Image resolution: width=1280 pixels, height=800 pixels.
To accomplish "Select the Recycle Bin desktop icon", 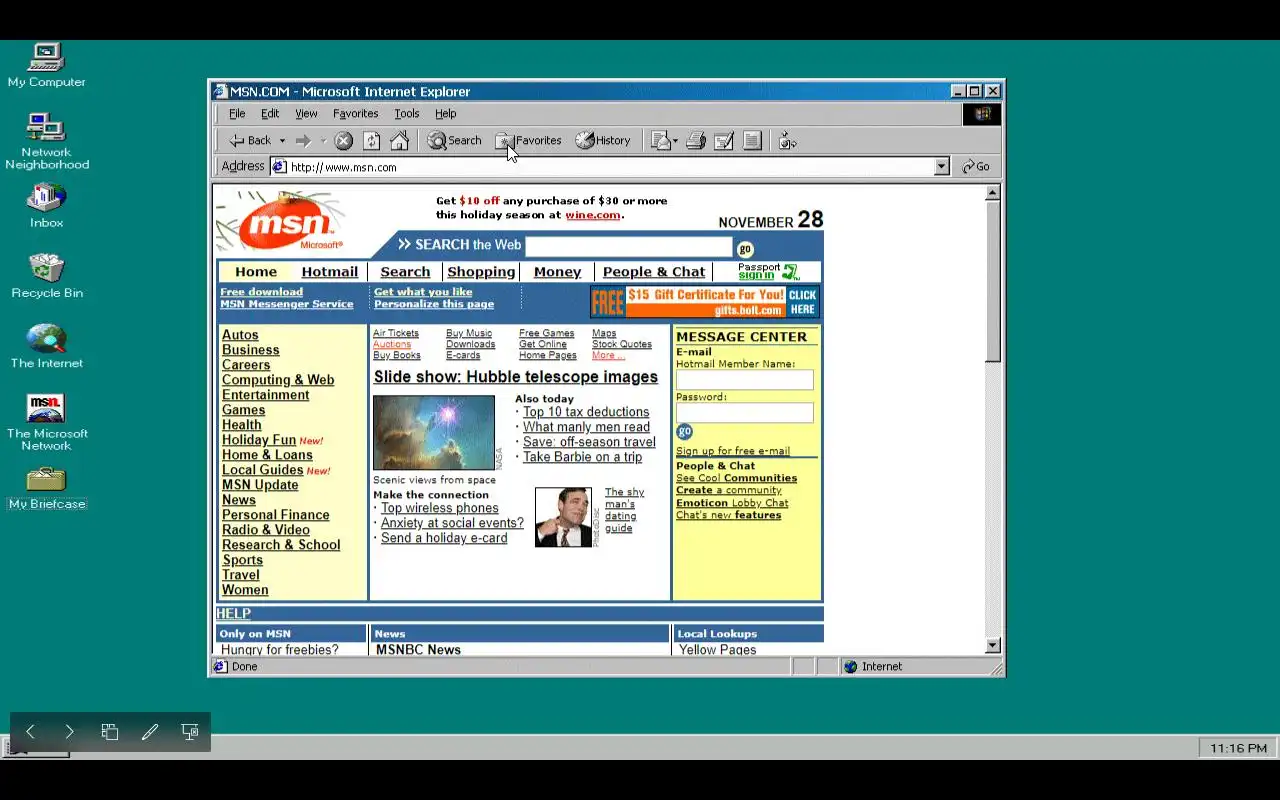I will (46, 276).
